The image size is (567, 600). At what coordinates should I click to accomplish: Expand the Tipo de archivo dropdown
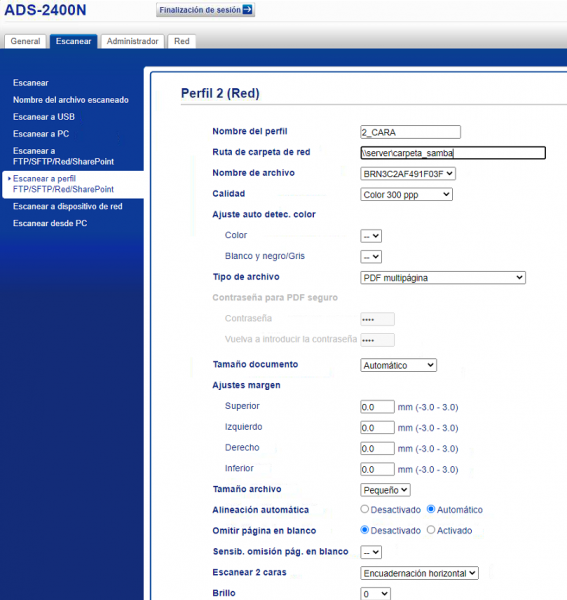[x=443, y=277]
